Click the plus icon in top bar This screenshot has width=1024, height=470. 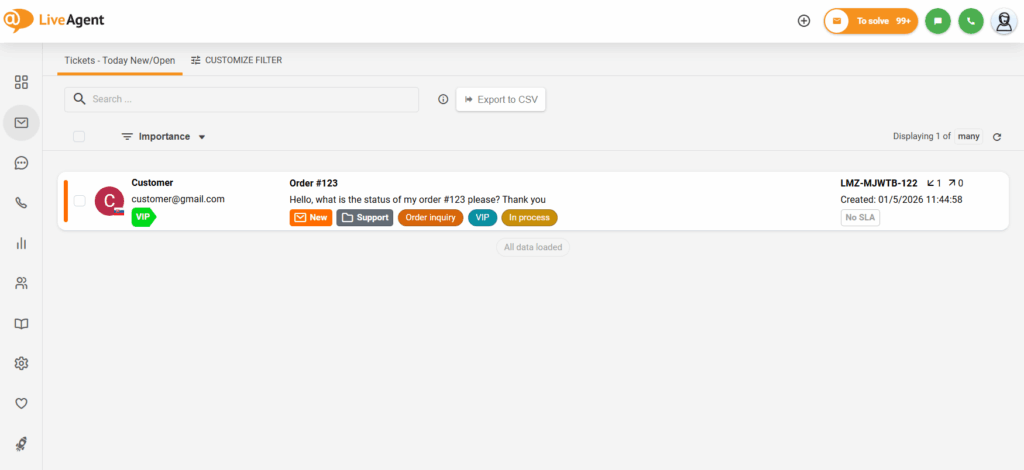(x=804, y=21)
